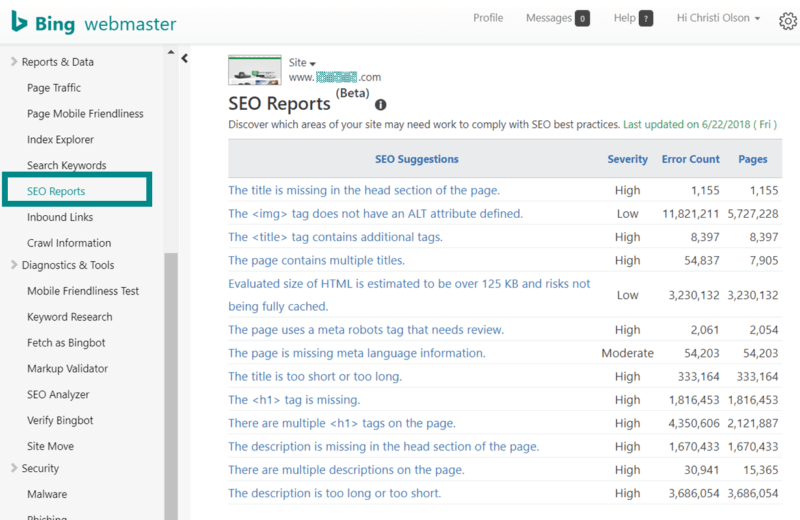Open the Hi Christi Olson account menu
Image resolution: width=800 pixels, height=520 pixels.
(x=718, y=18)
